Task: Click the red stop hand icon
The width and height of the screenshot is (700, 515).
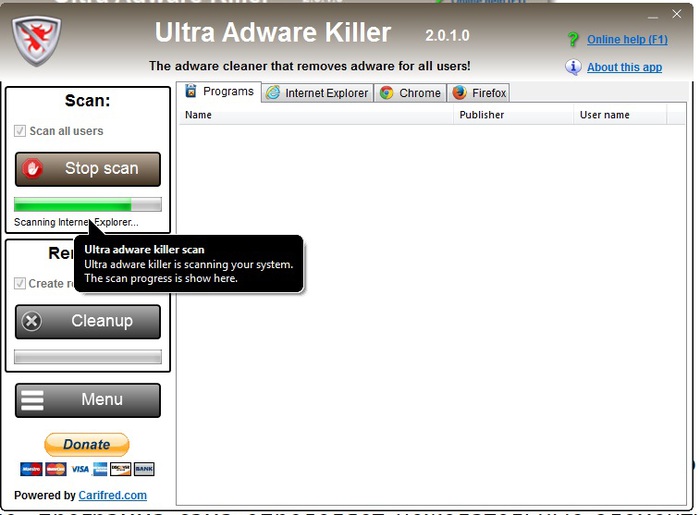Action: [33, 169]
